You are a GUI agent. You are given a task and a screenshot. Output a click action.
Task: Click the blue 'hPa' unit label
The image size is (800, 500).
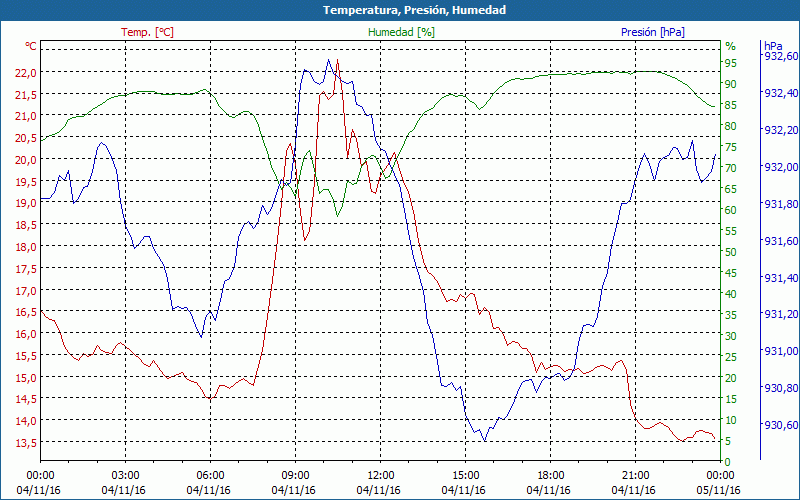click(x=772, y=46)
